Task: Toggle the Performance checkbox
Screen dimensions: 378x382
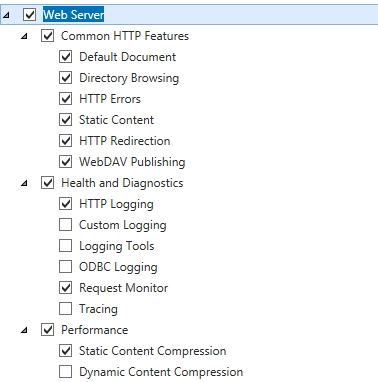Action: [48, 330]
